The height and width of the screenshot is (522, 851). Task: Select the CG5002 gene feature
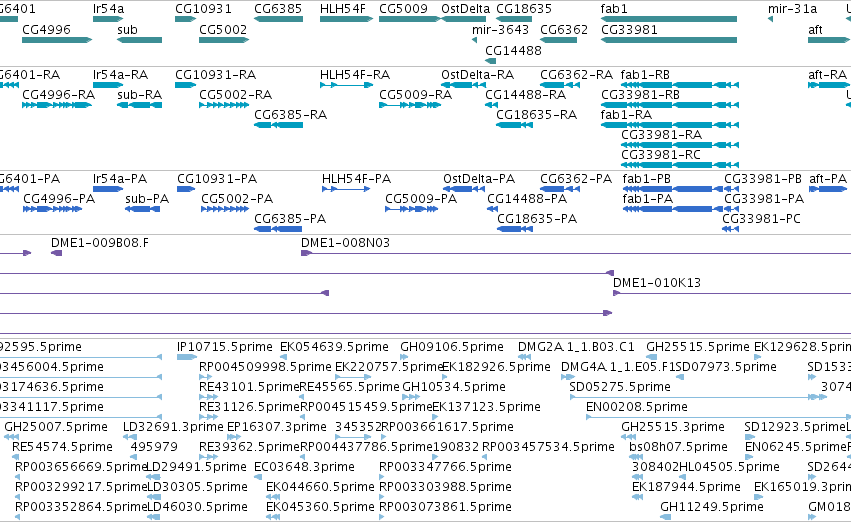coord(224,40)
